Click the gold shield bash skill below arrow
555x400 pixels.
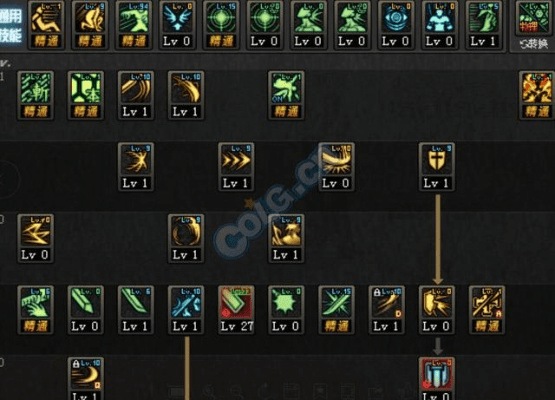point(436,310)
